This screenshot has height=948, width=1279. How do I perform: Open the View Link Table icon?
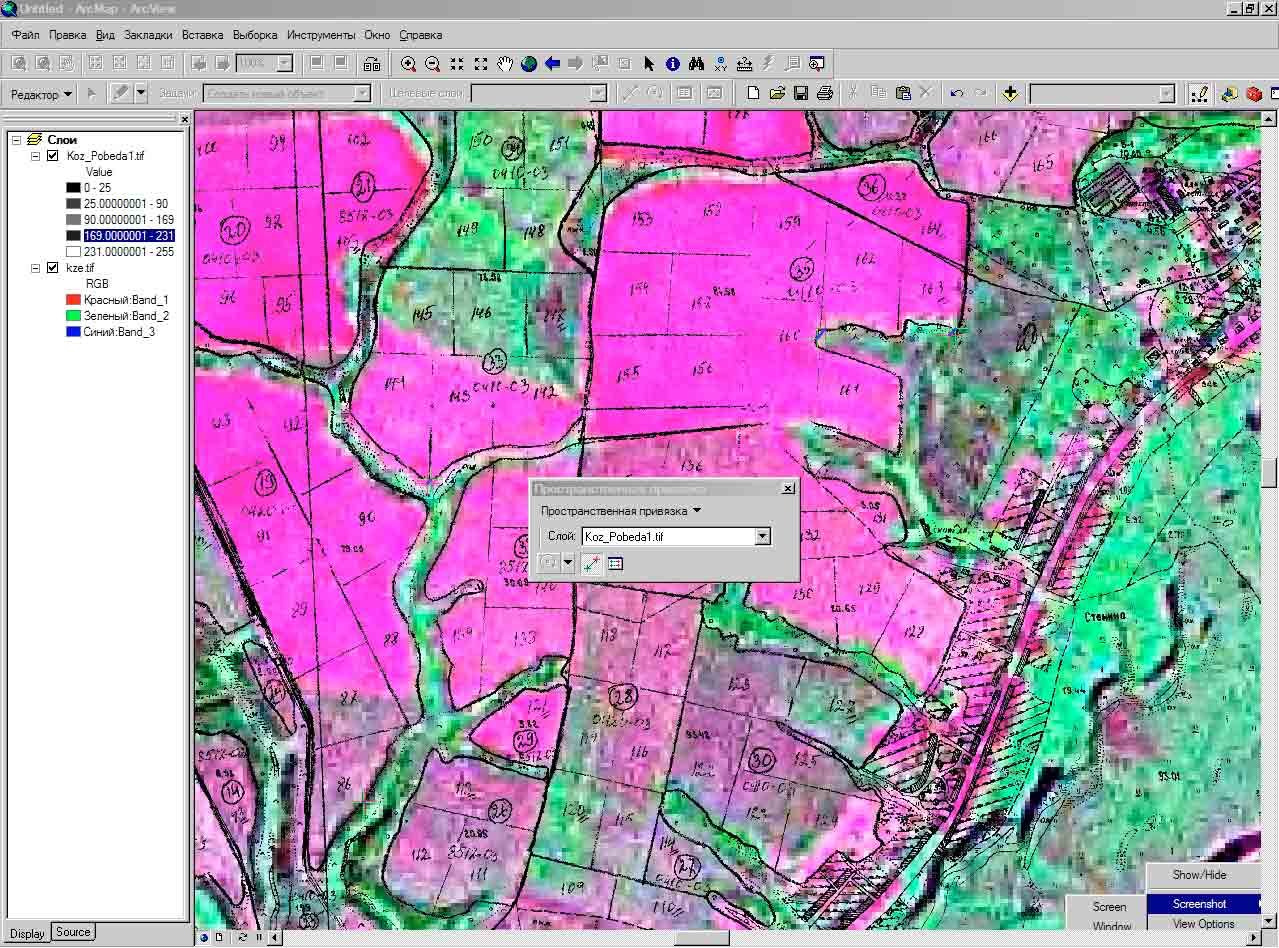pyautogui.click(x=615, y=564)
